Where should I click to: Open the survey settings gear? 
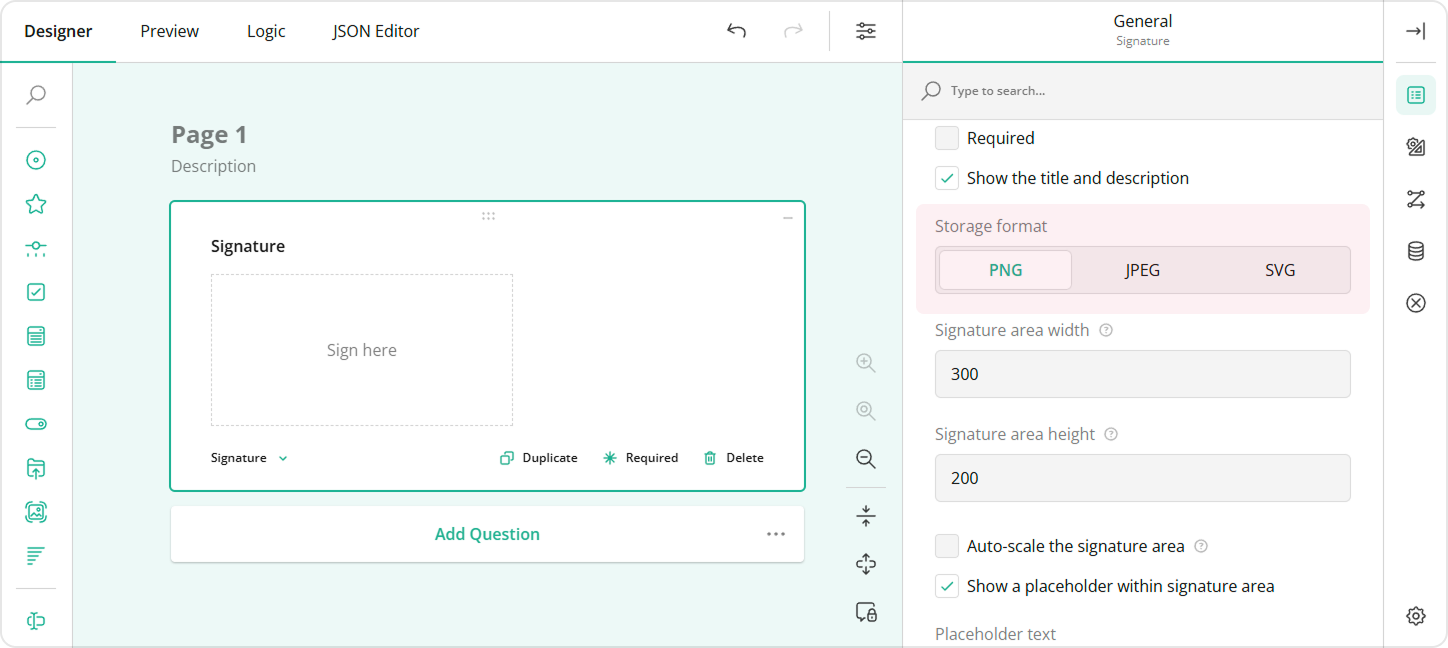click(1416, 615)
